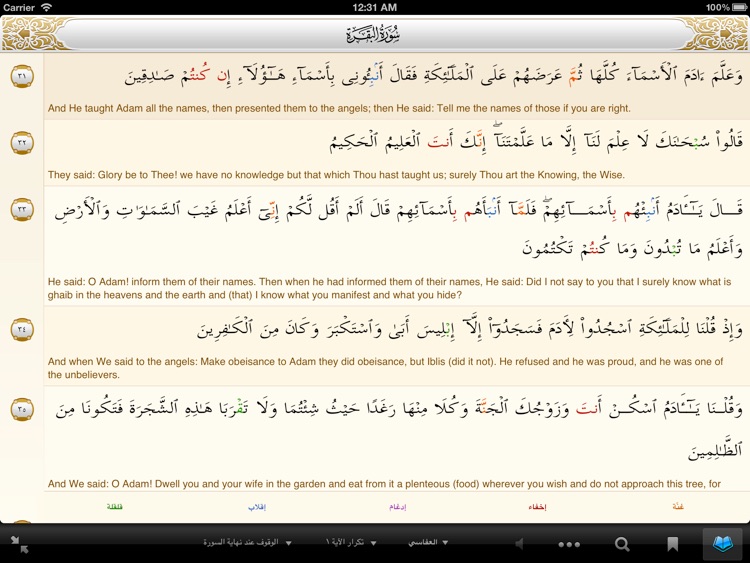Image resolution: width=750 pixels, height=563 pixels.
Task: Select the purple إدغام tajweed legend label
Action: click(x=397, y=507)
